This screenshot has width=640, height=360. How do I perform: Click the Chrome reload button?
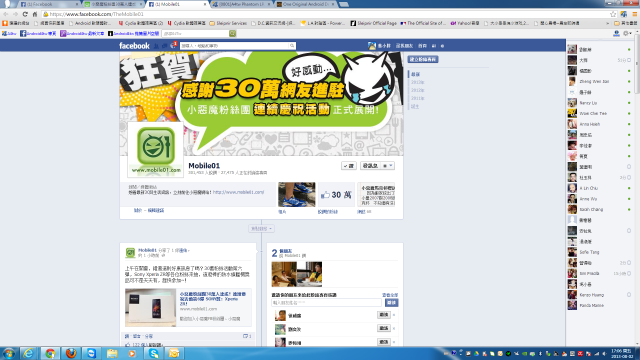pos(25,14)
